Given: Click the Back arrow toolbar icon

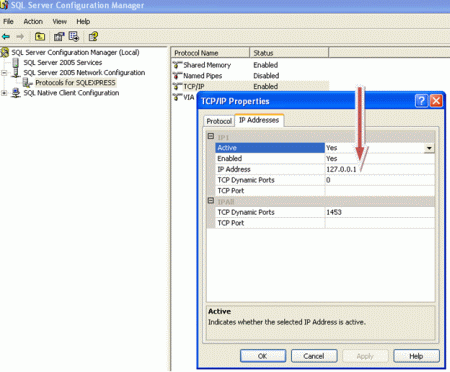Looking at the screenshot, I should [6, 36].
